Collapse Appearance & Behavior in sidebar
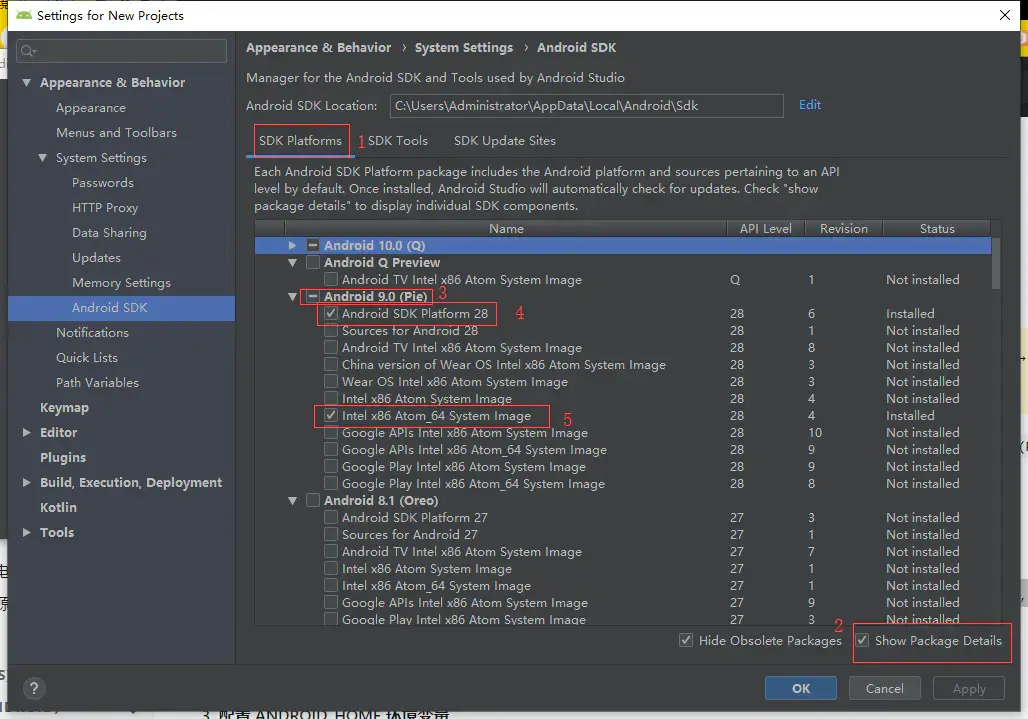1028x719 pixels. point(26,83)
